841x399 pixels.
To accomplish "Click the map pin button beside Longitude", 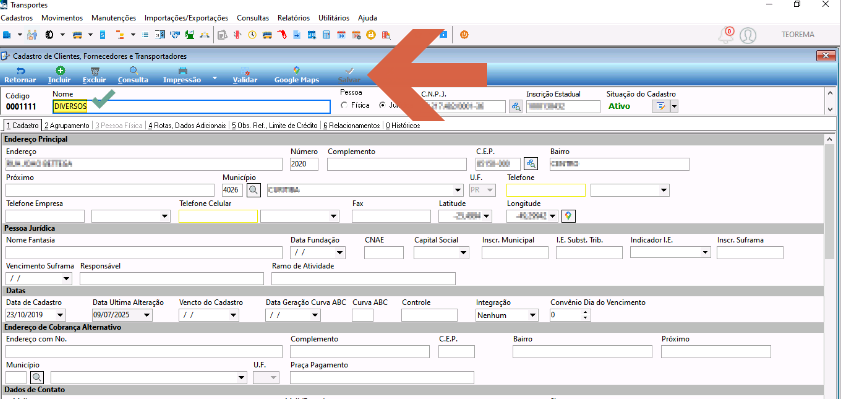I will (x=568, y=216).
